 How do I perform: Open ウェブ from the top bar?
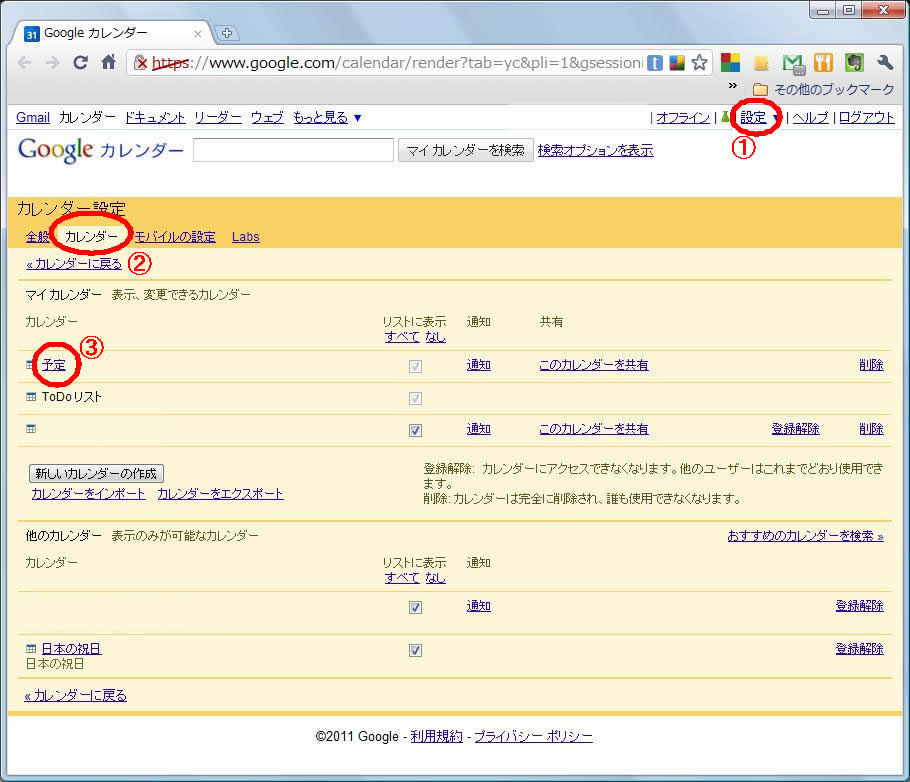(x=268, y=118)
